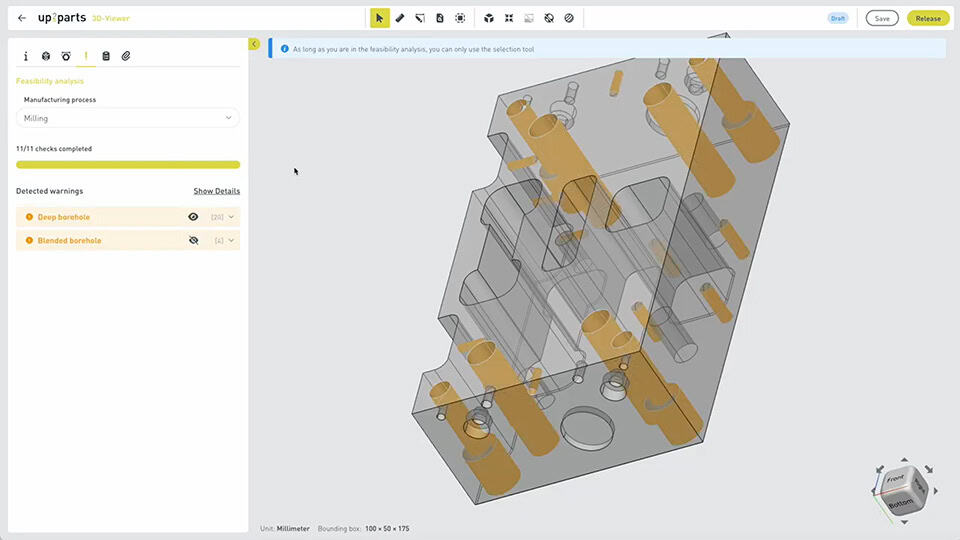960x540 pixels.
Task: Fit model to screen with expand icon
Action: (509, 18)
